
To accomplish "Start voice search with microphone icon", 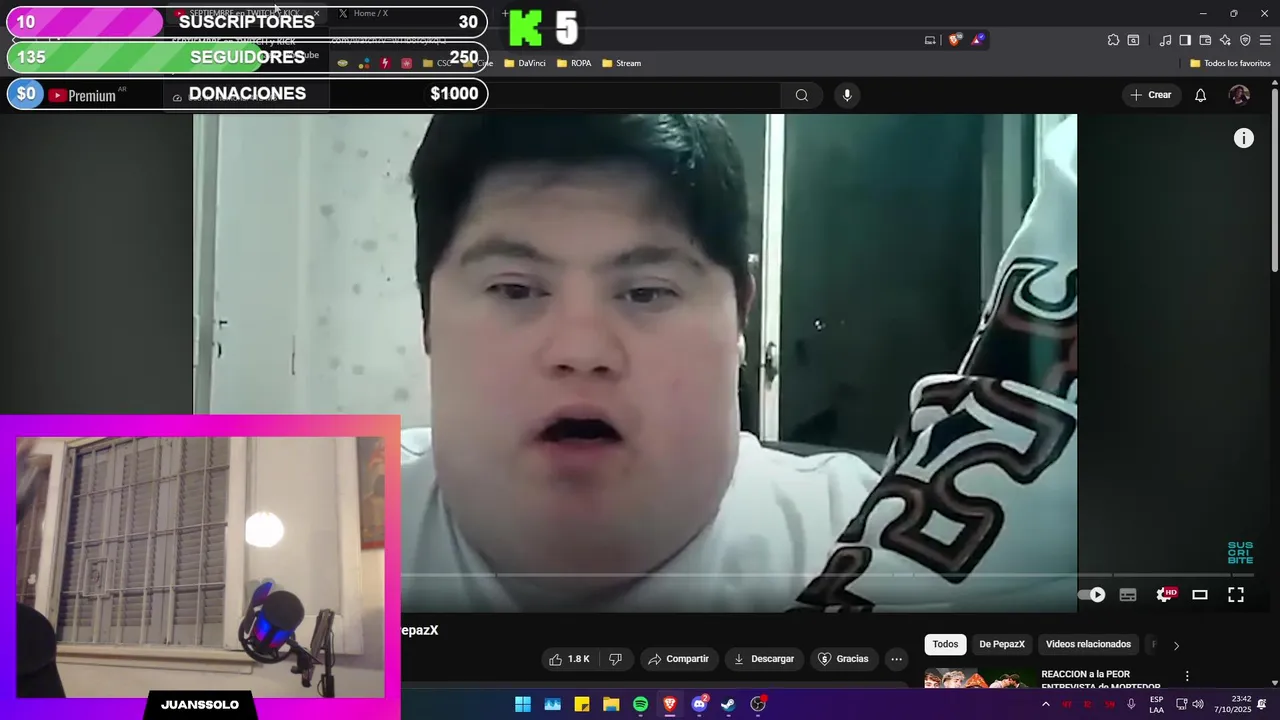I will pyautogui.click(x=847, y=95).
